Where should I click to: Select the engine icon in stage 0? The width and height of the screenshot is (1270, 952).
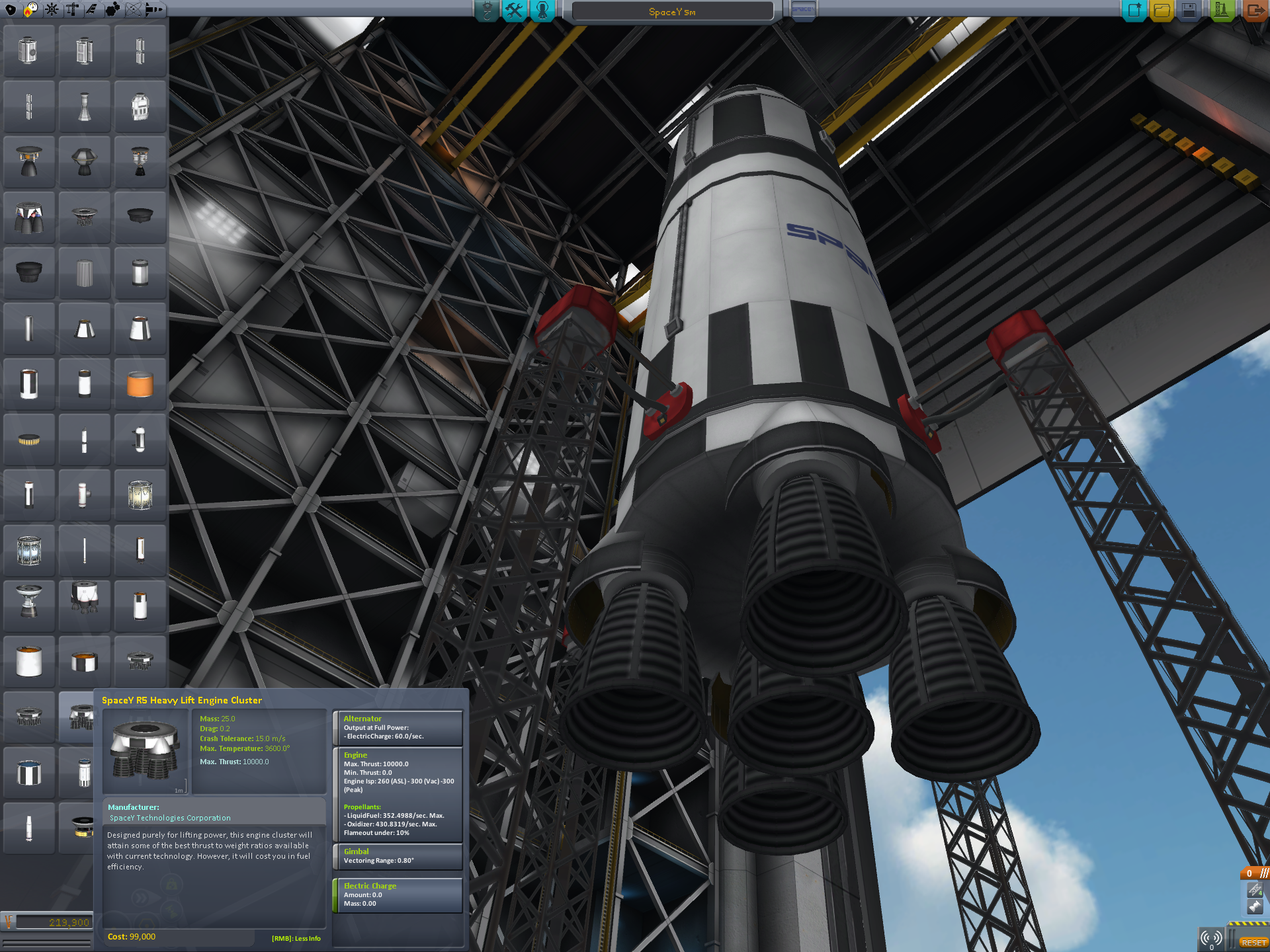[1255, 907]
